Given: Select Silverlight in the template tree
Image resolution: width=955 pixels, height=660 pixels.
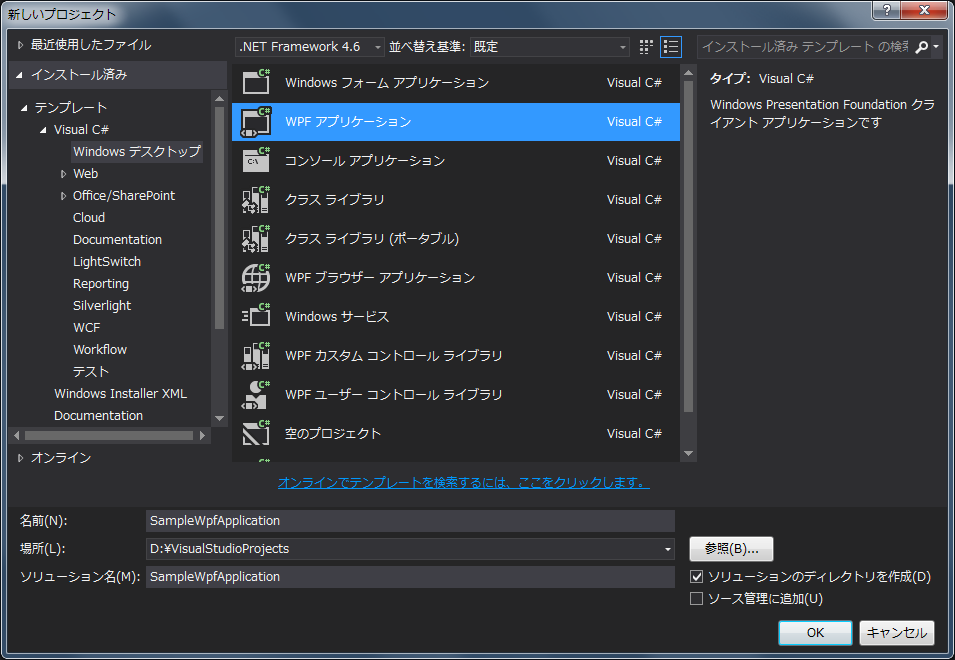Looking at the screenshot, I should 102,305.
